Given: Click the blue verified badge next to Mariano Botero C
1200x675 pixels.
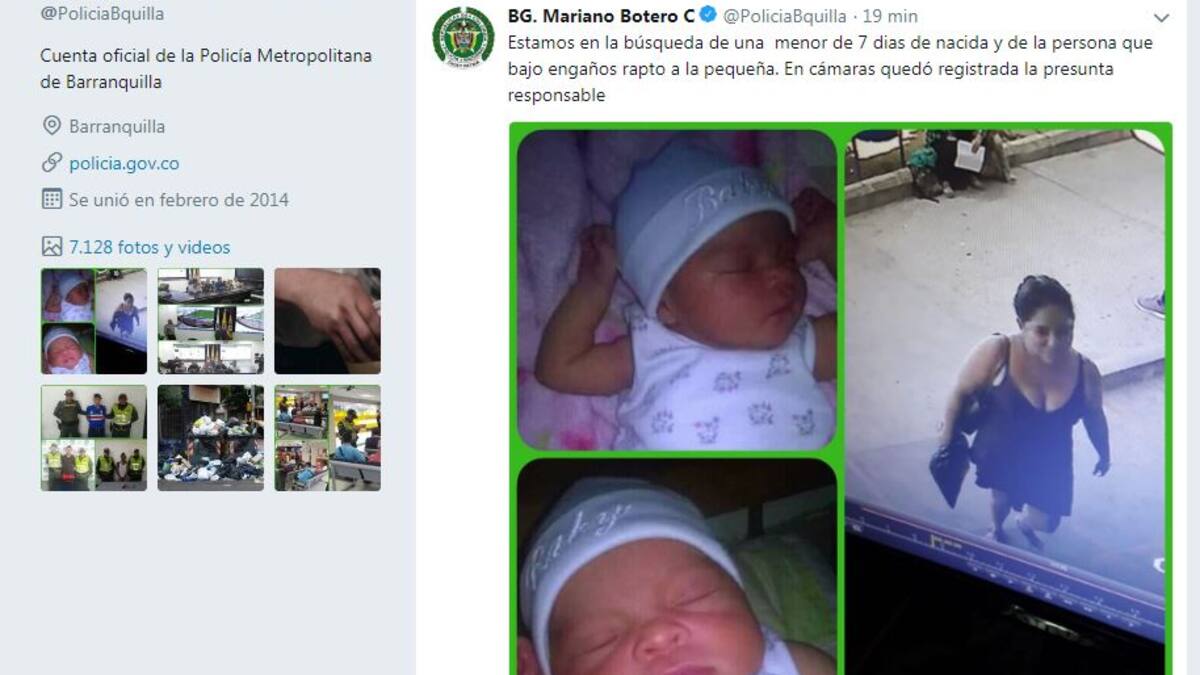Looking at the screenshot, I should (x=708, y=16).
